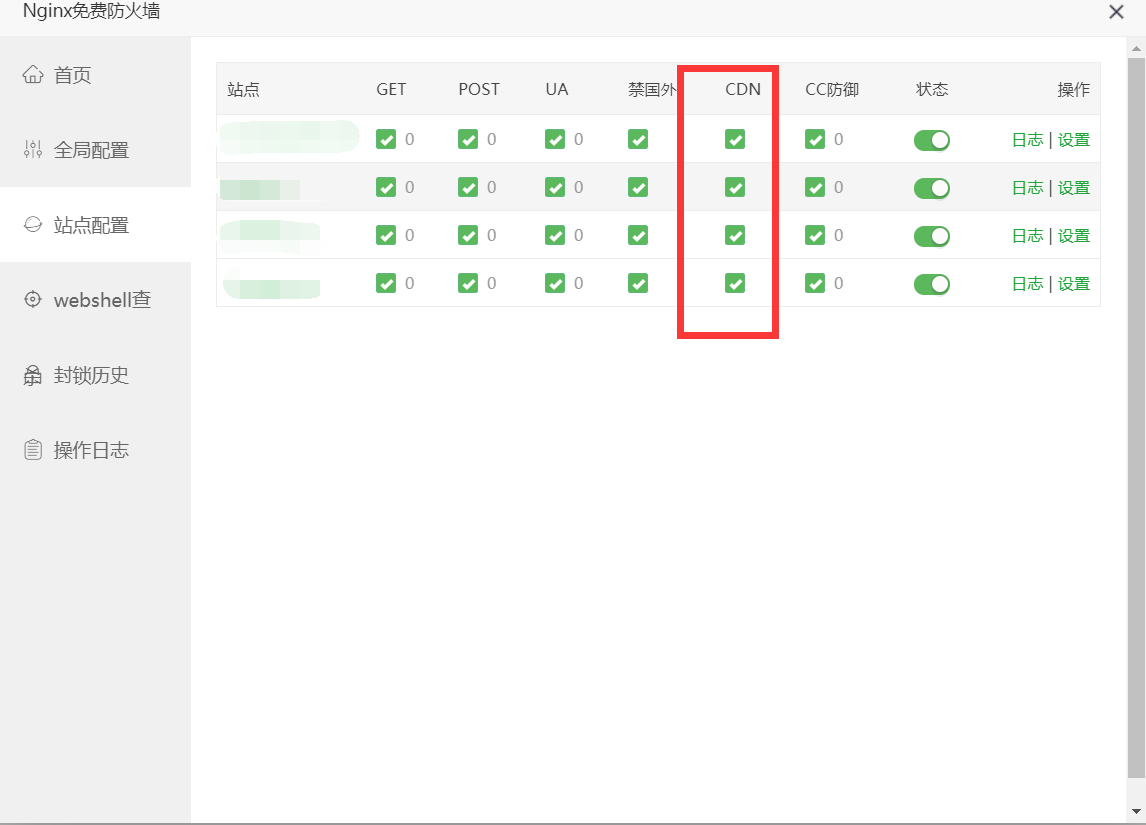Click the scrollbar down arrow
The width and height of the screenshot is (1146, 825).
[1136, 811]
